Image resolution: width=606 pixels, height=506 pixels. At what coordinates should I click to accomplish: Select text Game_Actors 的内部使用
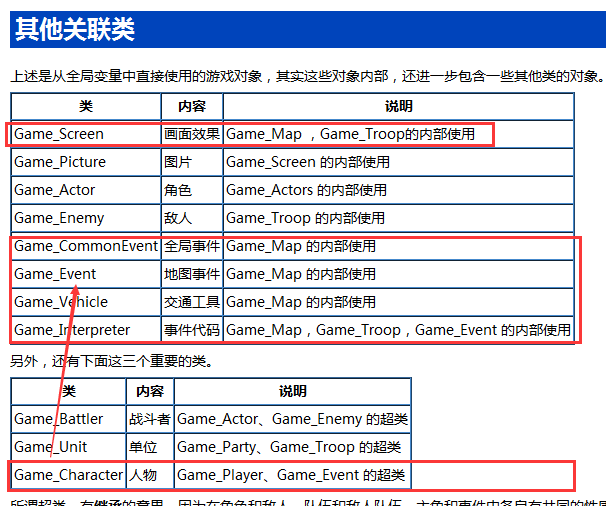point(306,190)
